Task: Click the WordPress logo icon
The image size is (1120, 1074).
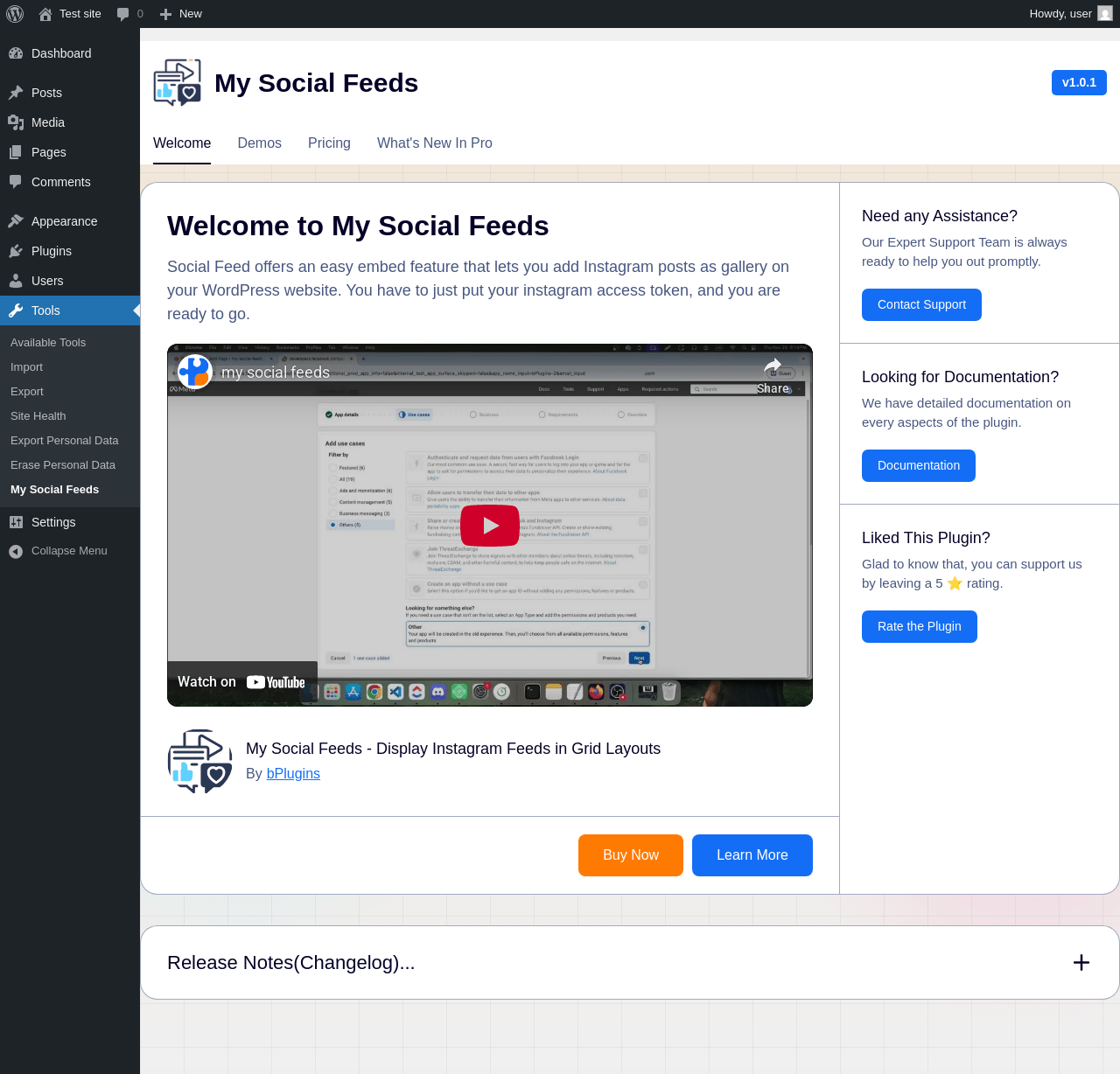Action: [15, 14]
